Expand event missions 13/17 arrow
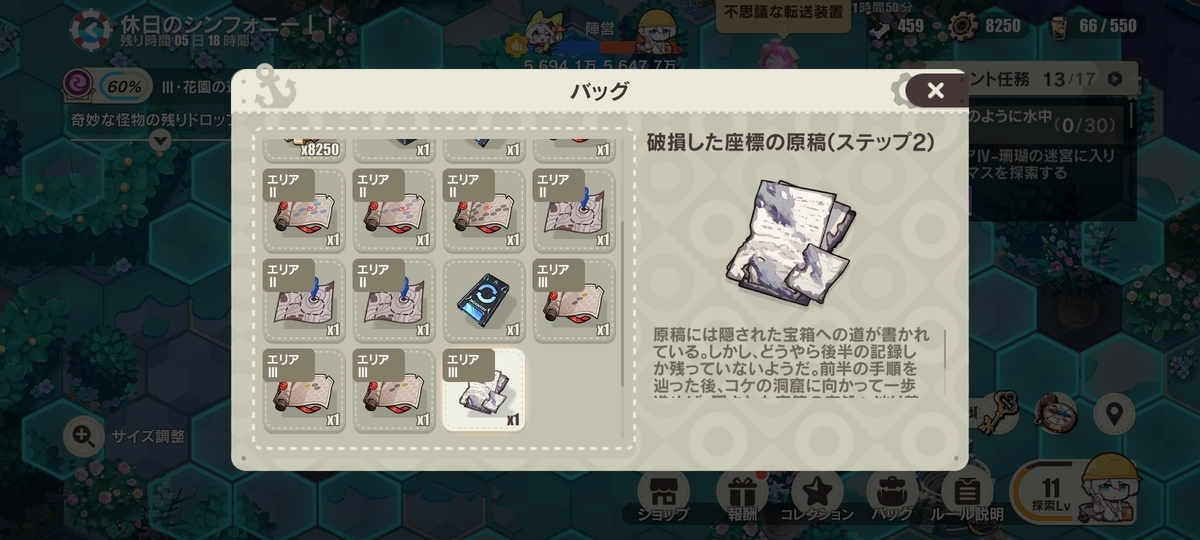This screenshot has width=1200, height=540. (1115, 78)
